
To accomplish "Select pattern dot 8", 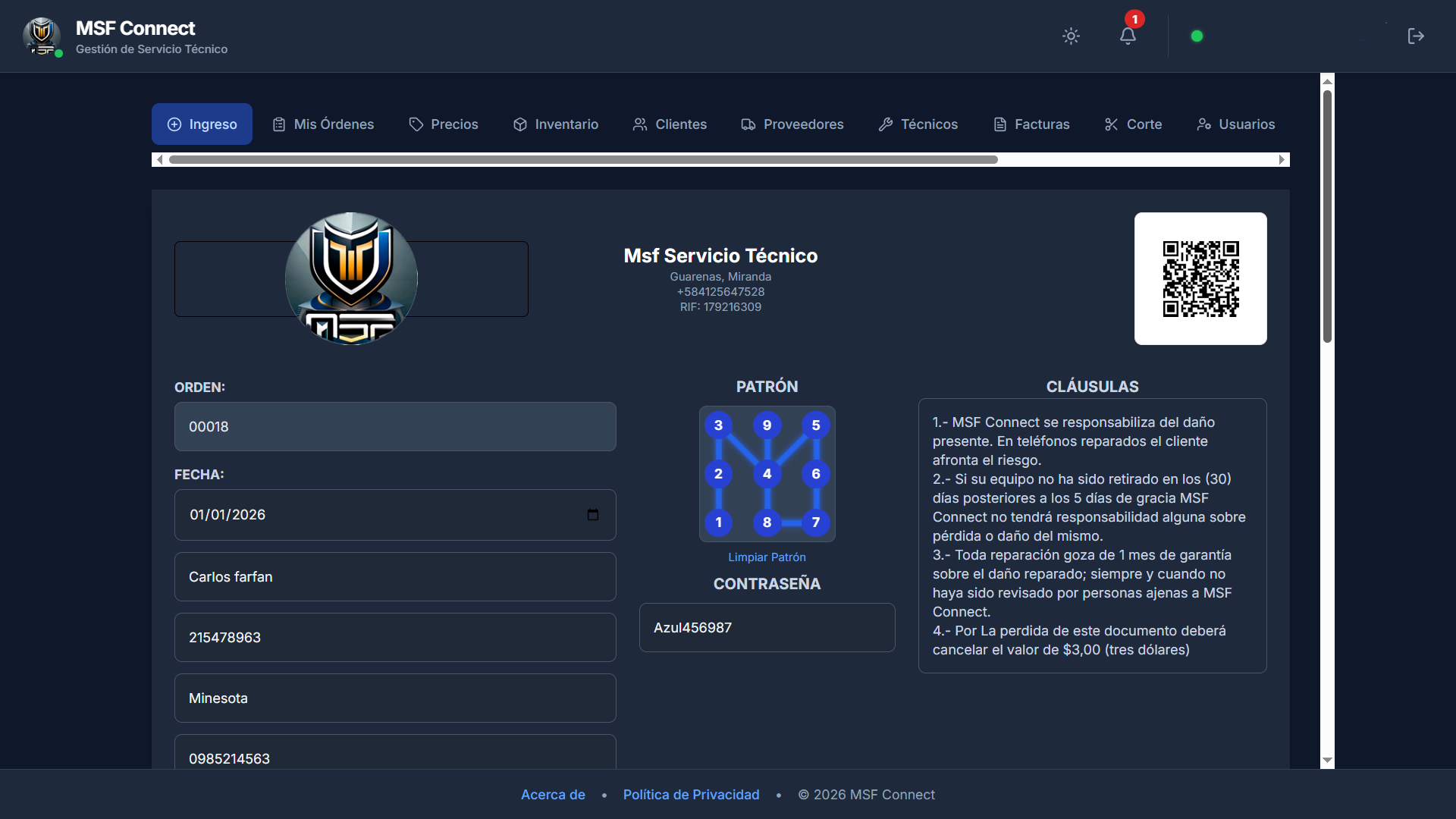I will pos(767,522).
